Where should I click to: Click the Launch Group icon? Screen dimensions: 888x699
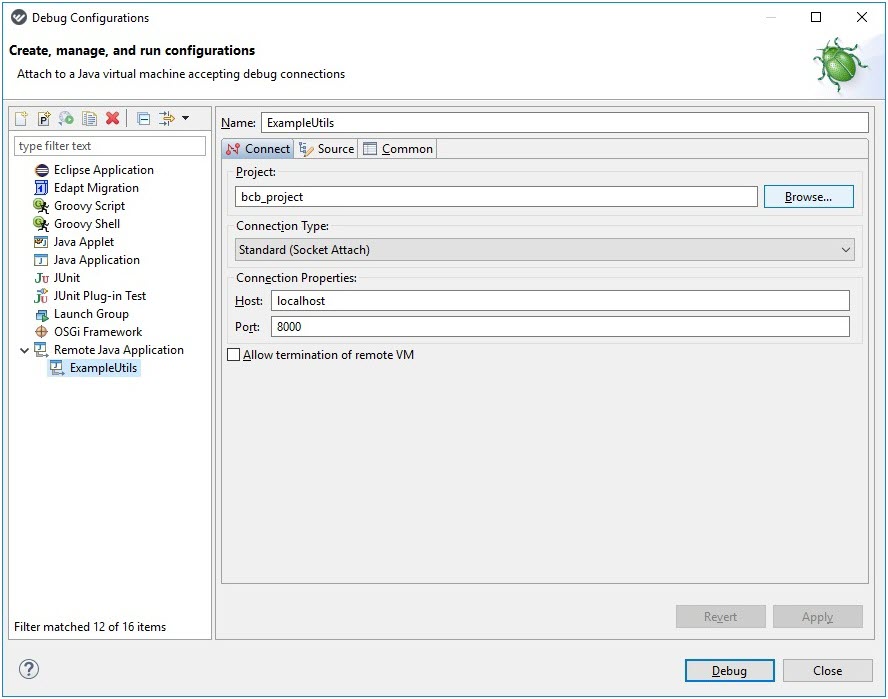42,314
